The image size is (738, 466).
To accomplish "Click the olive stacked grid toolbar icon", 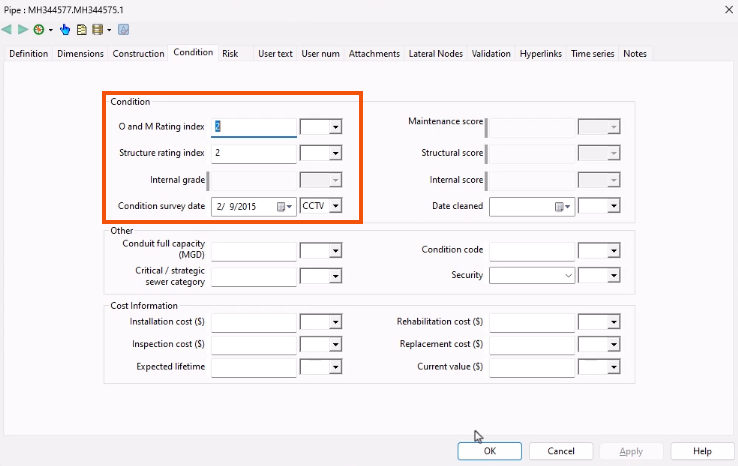I will 97,30.
